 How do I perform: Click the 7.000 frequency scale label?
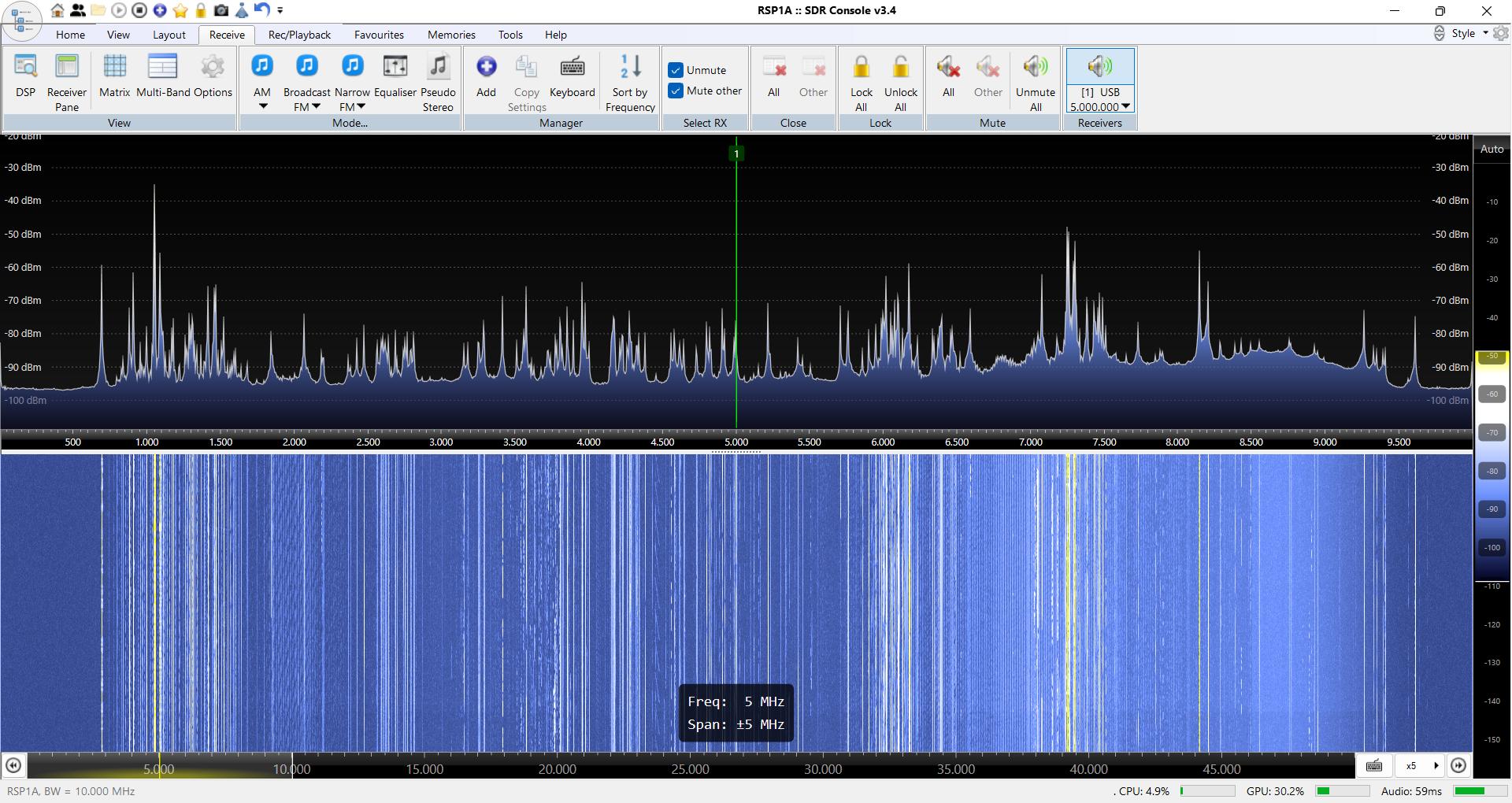coord(1031,442)
